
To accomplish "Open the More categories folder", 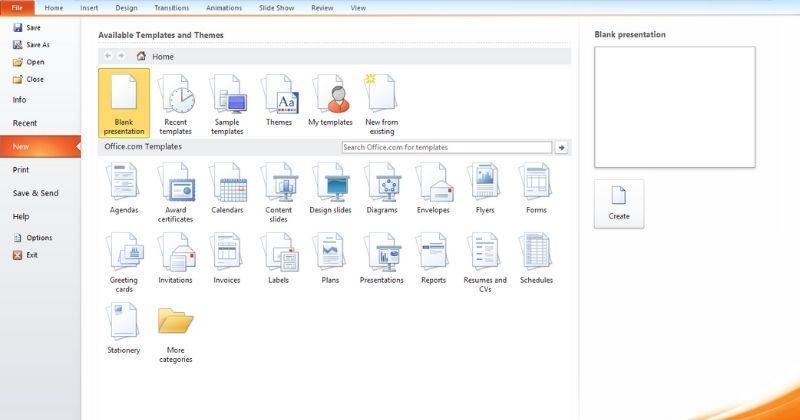I will [176, 333].
